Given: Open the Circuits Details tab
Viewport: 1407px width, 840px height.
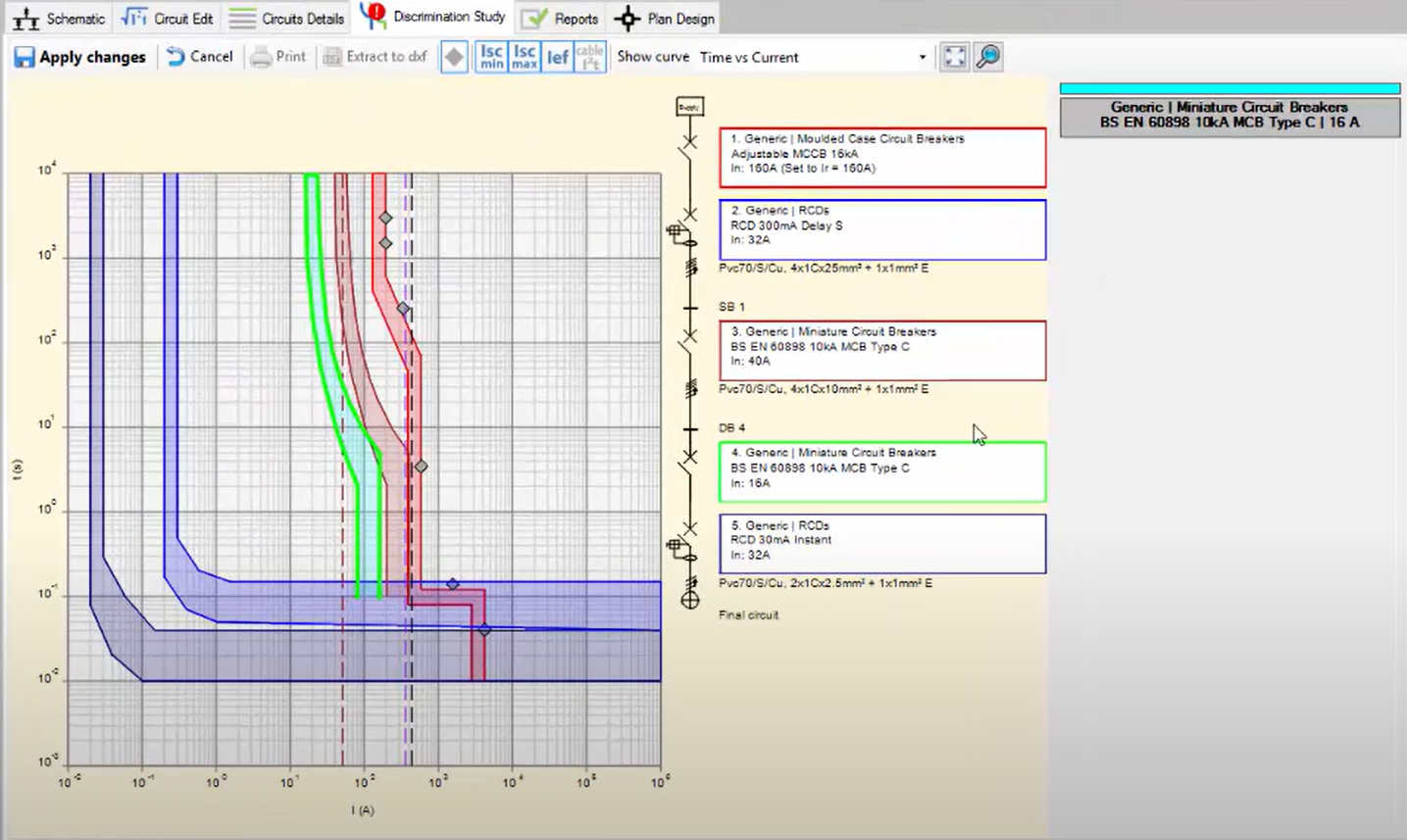Looking at the screenshot, I should tap(286, 19).
